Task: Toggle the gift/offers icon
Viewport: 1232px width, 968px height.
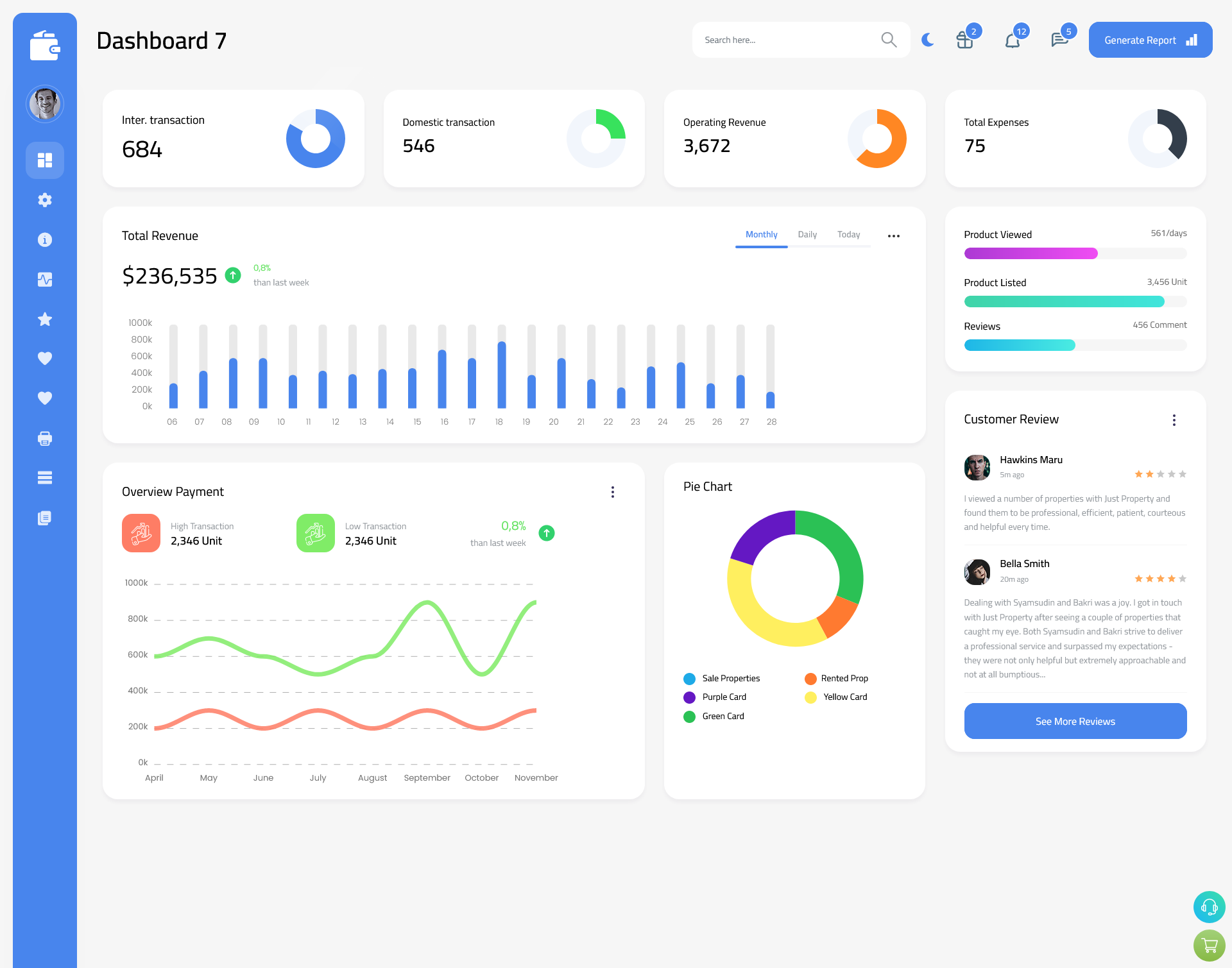Action: (x=962, y=40)
